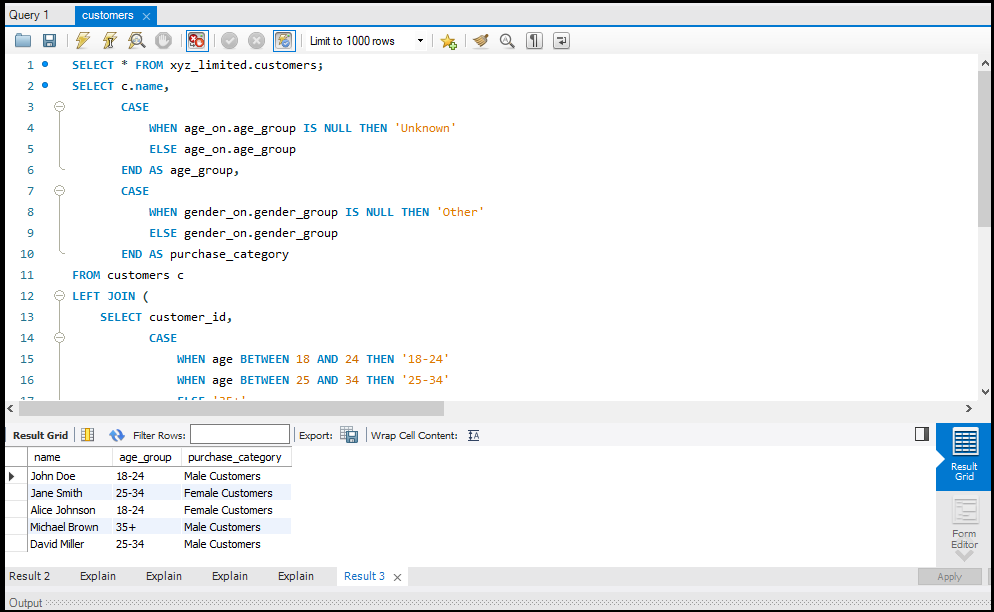994x612 pixels.
Task: Click in the Filter Rows input field
Action: pyautogui.click(x=240, y=435)
